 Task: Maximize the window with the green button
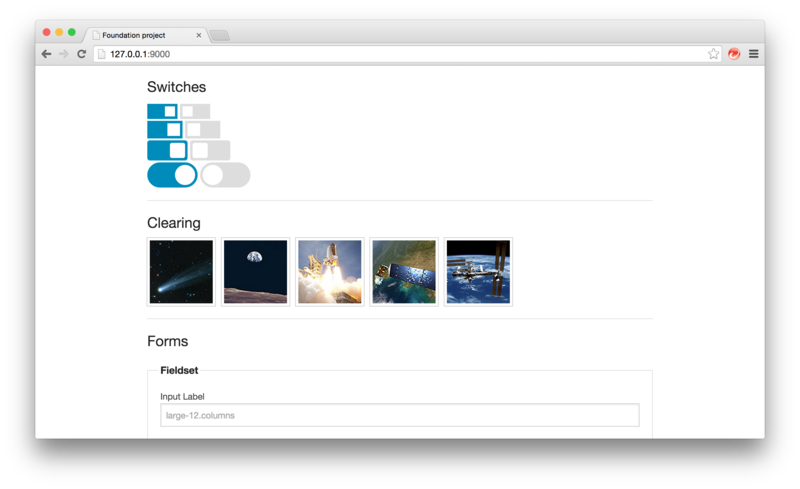point(72,32)
